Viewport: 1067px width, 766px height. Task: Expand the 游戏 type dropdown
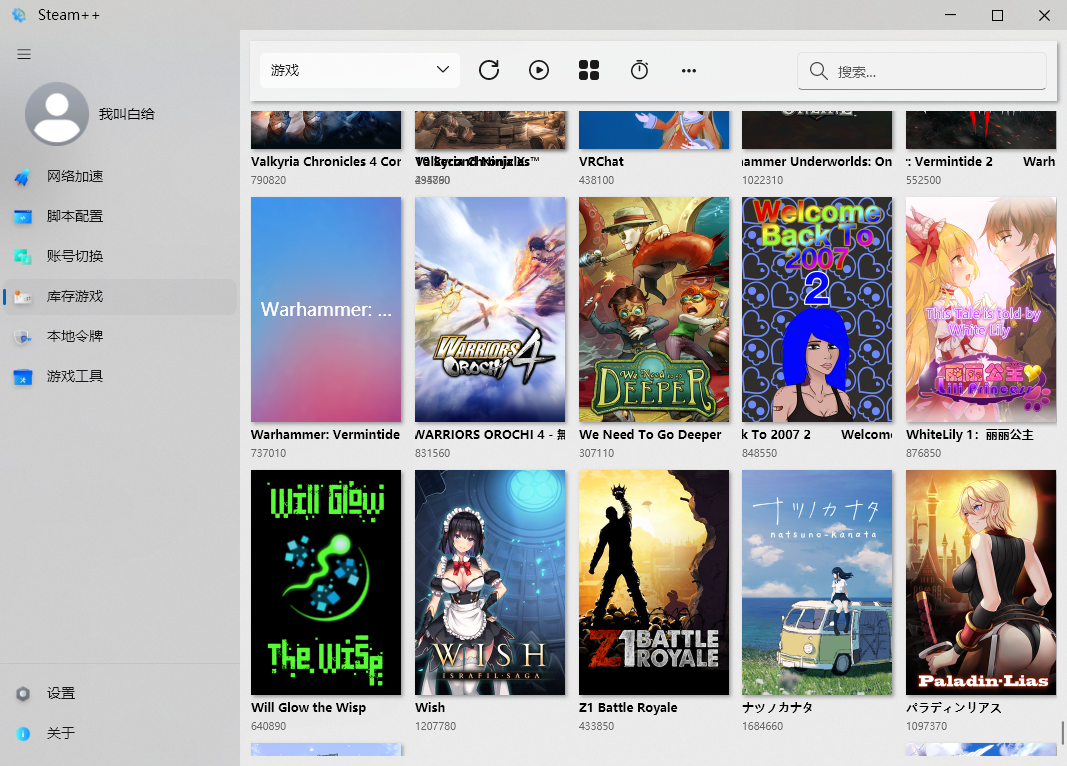[x=360, y=70]
